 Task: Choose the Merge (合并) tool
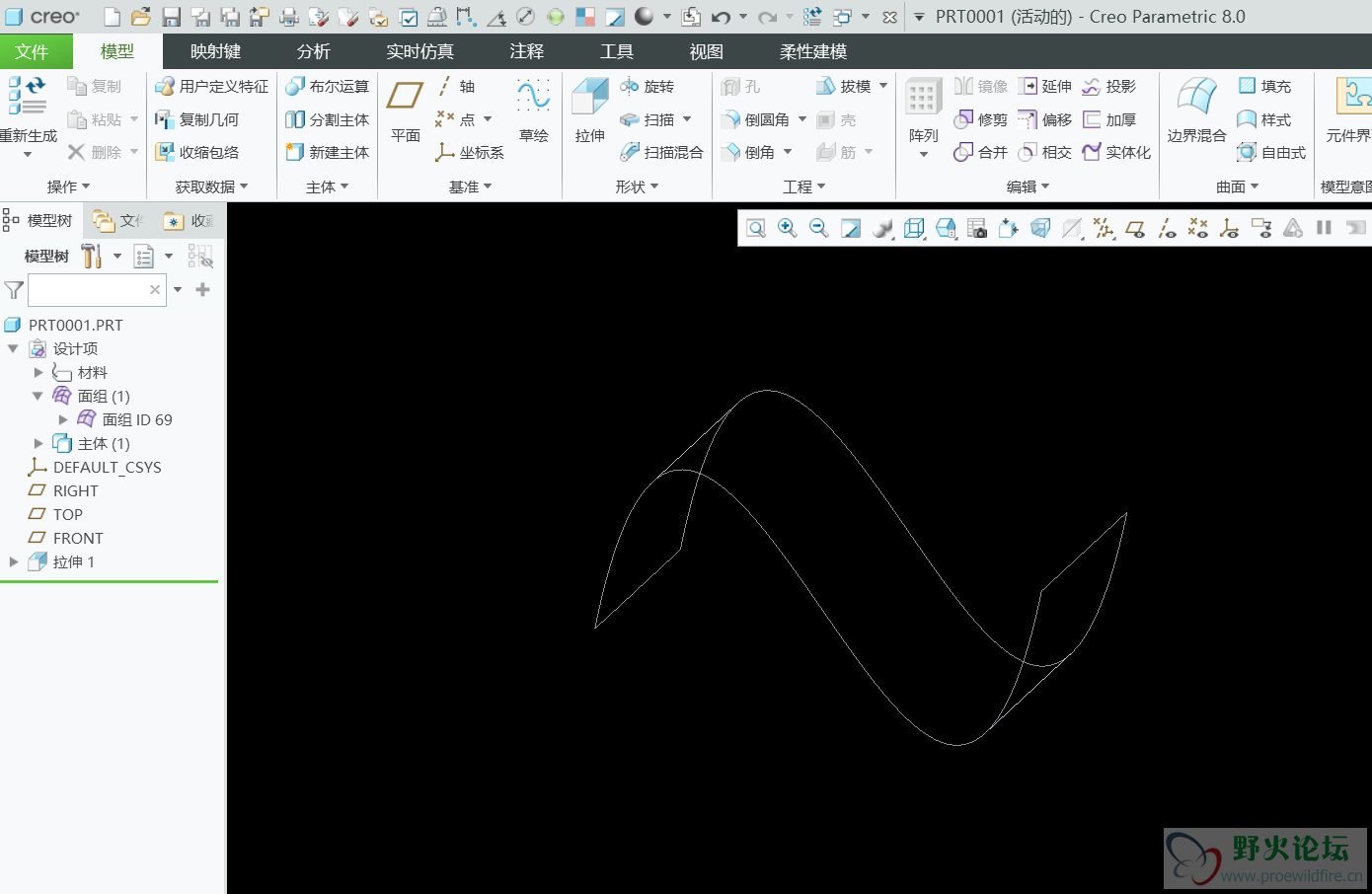(980, 152)
